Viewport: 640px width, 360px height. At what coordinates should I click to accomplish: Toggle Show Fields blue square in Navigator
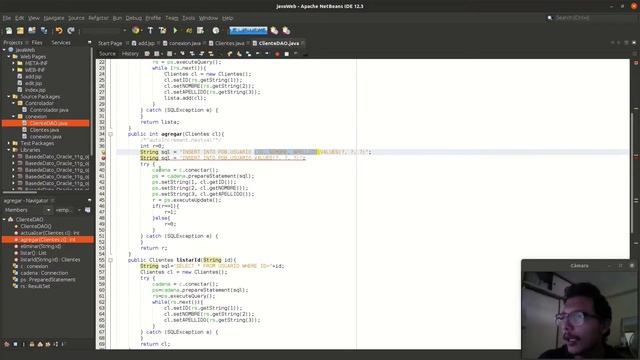pos(16,344)
